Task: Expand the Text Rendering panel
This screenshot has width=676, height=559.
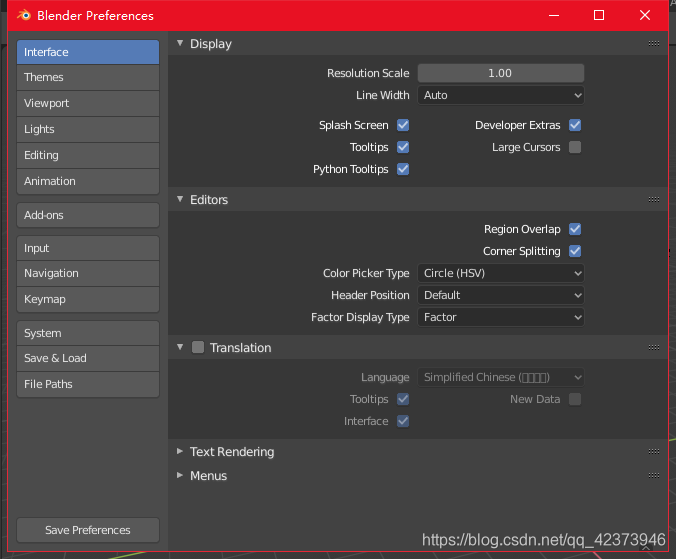Action: [x=180, y=452]
